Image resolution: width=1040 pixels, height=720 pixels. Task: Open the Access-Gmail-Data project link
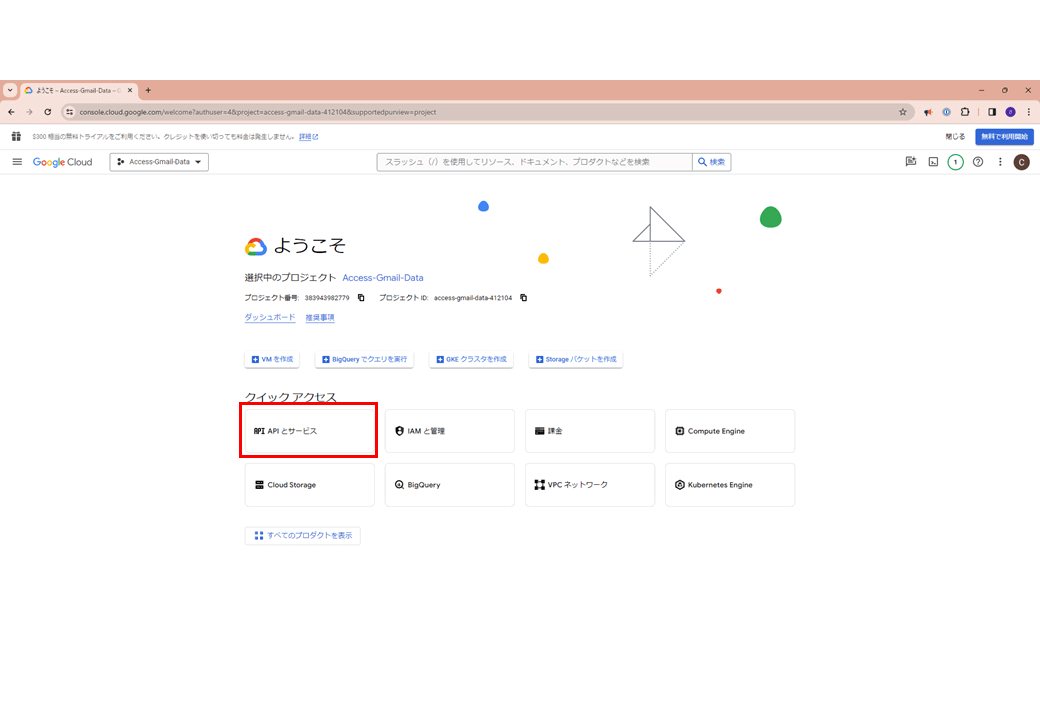(x=383, y=278)
